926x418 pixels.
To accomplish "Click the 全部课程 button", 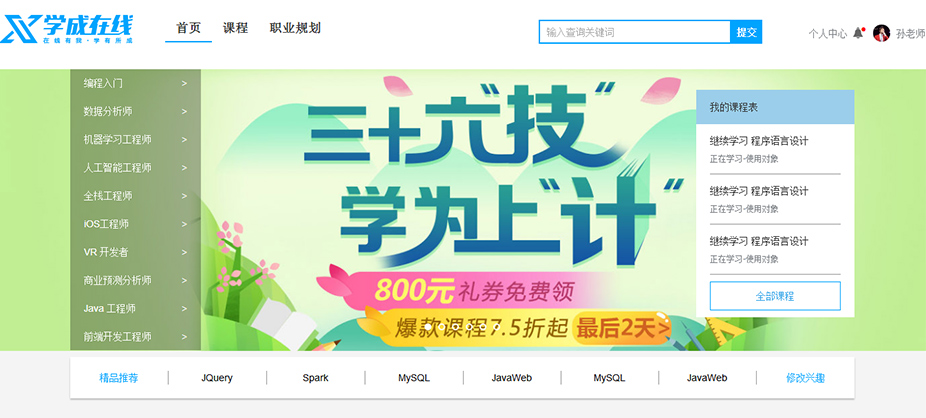I will coord(775,296).
